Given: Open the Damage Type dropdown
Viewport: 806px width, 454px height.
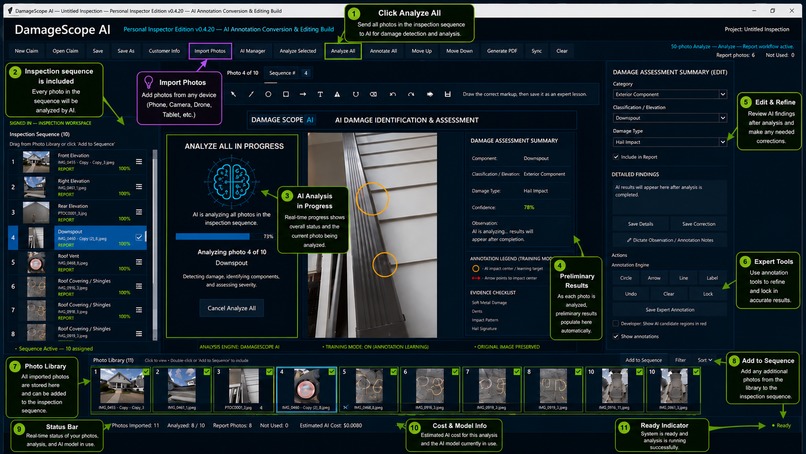Looking at the screenshot, I should (670, 142).
